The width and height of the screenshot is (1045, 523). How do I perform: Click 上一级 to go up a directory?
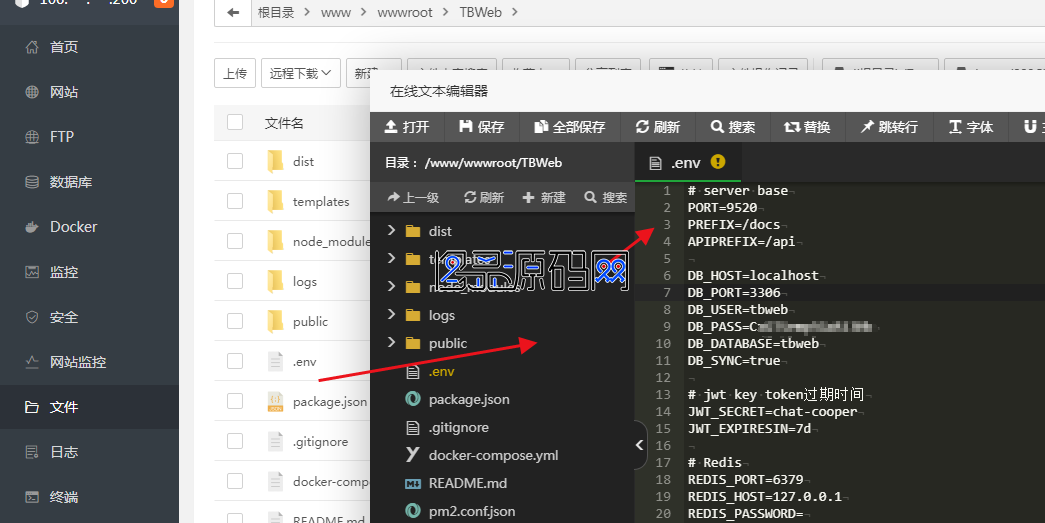point(413,197)
